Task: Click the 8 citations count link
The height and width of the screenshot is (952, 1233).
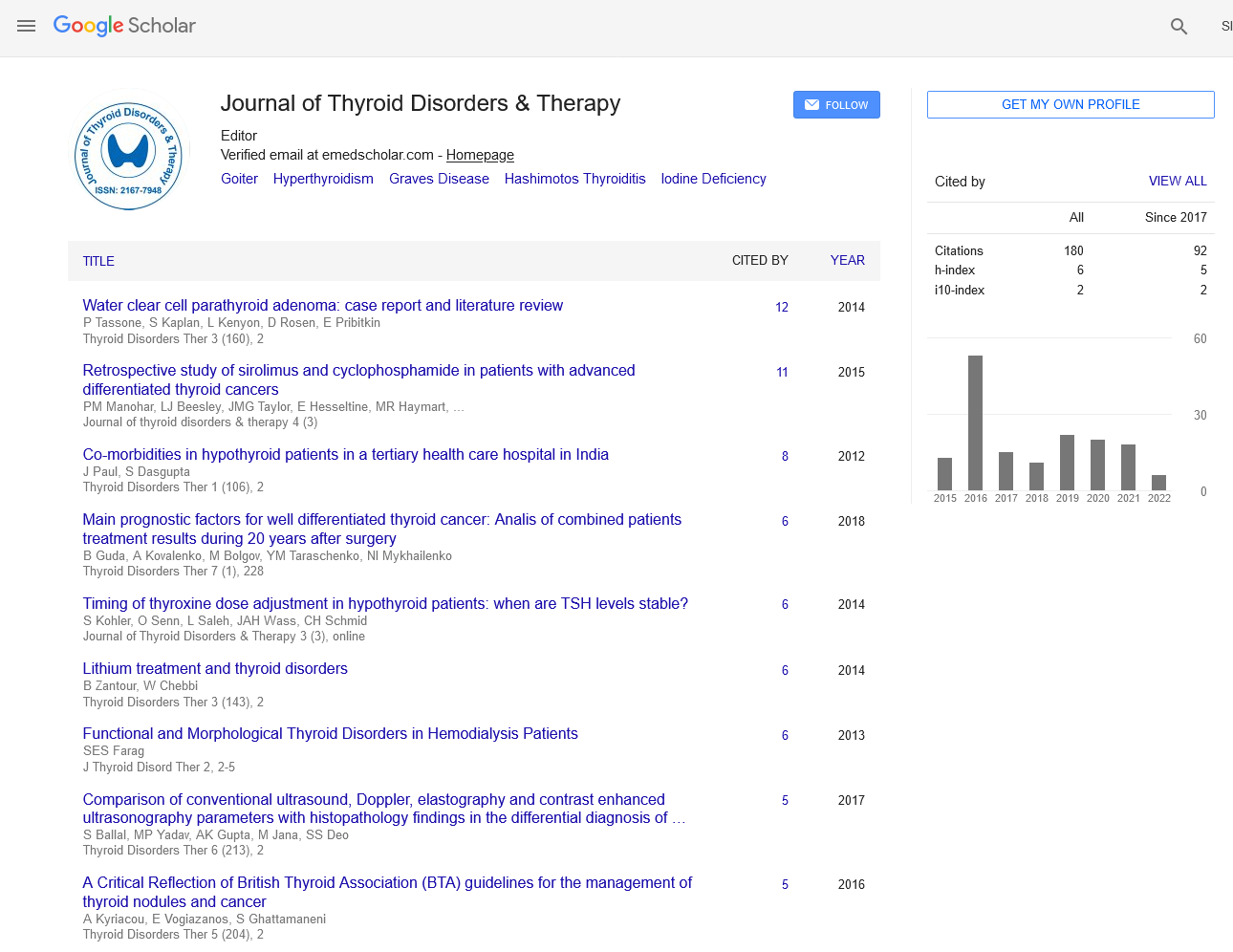Action: coord(785,456)
